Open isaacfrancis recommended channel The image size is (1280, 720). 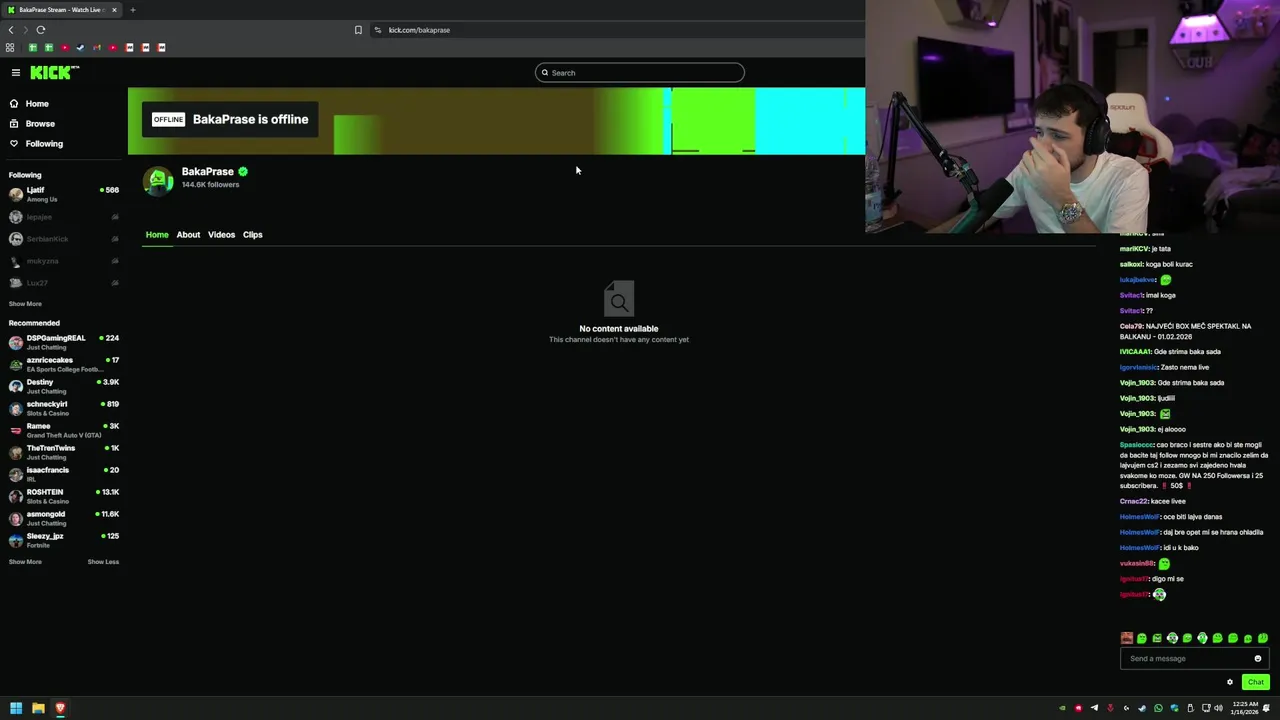[x=62, y=474]
